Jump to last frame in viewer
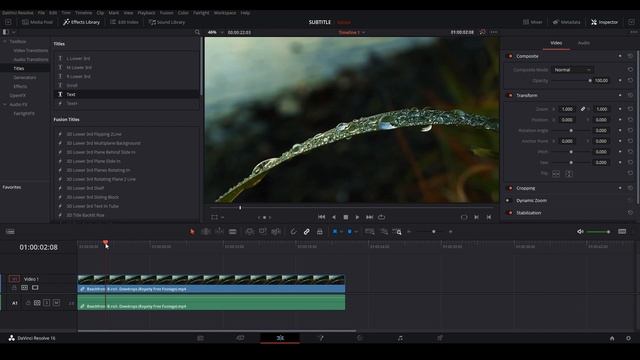This screenshot has height=360, width=640. [x=369, y=217]
